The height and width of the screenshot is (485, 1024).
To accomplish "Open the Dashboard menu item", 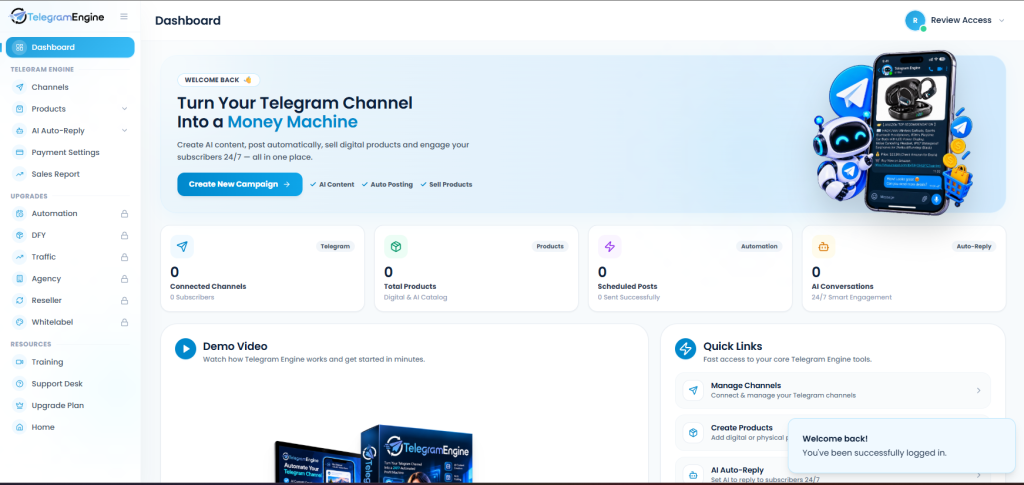I will 70,47.
